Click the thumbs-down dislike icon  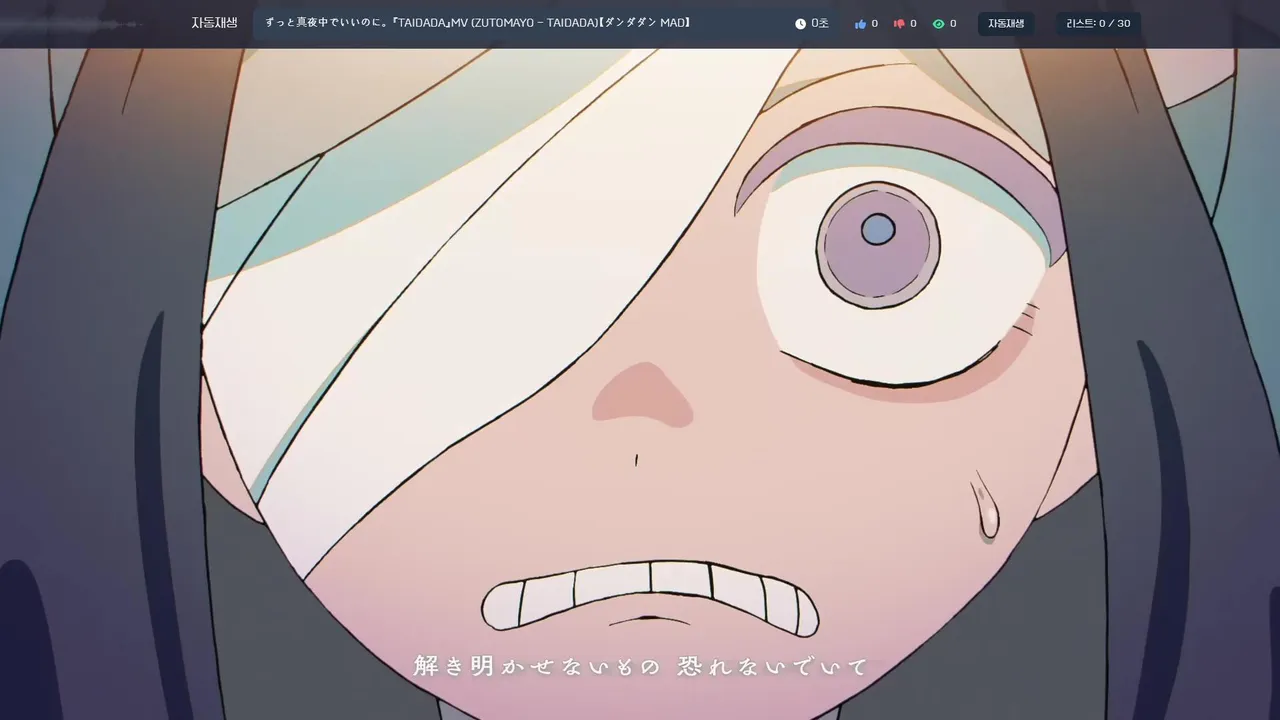[899, 23]
